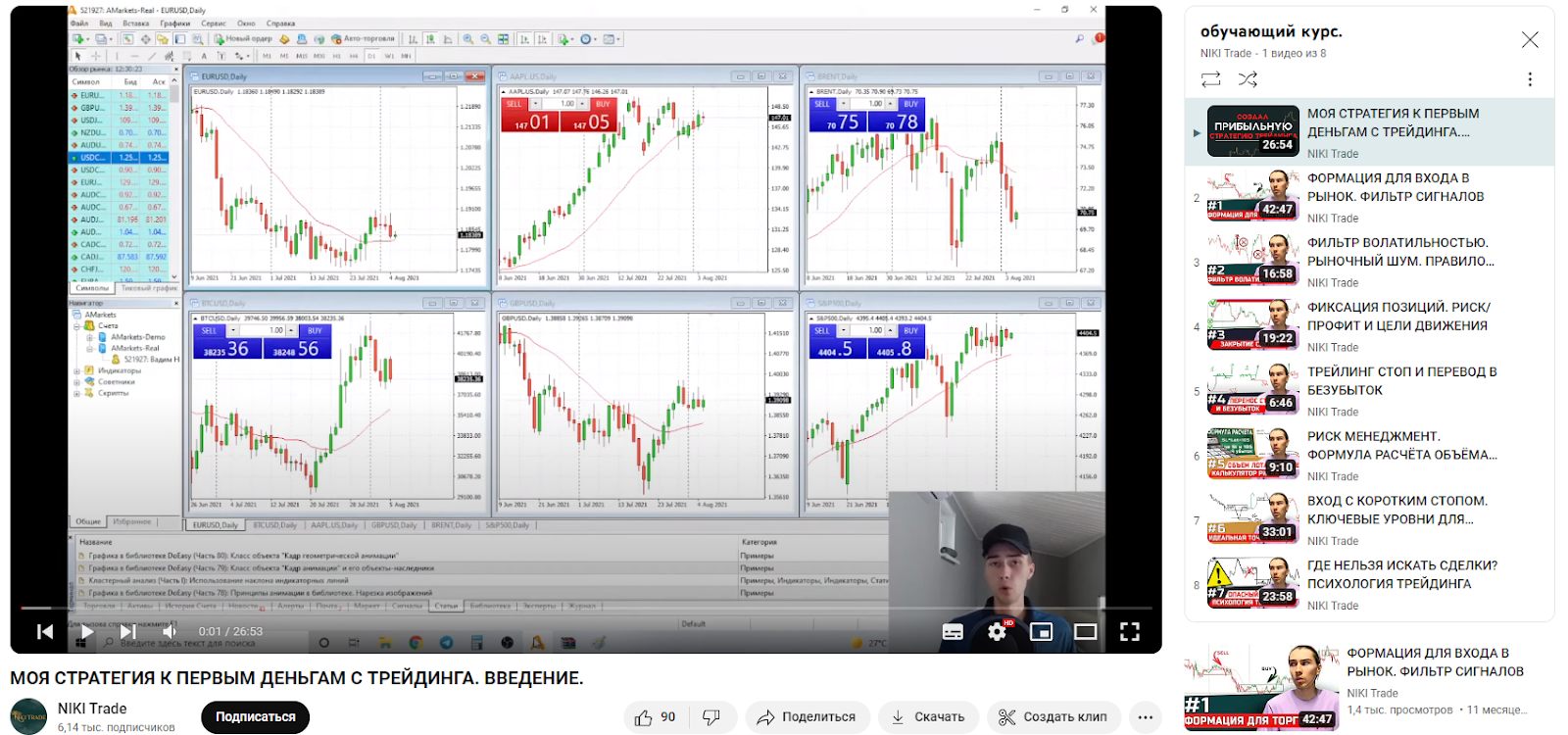Click the Поделиться share button
Viewport: 1568px width, 735px height.
tap(808, 717)
